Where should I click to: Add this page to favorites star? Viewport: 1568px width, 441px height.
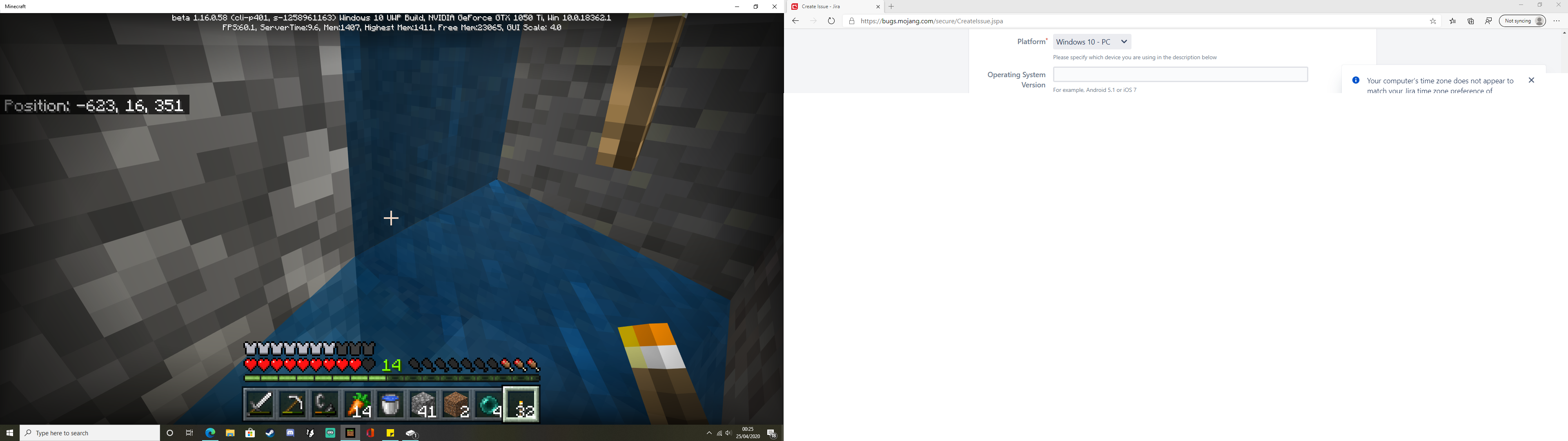tap(1433, 21)
